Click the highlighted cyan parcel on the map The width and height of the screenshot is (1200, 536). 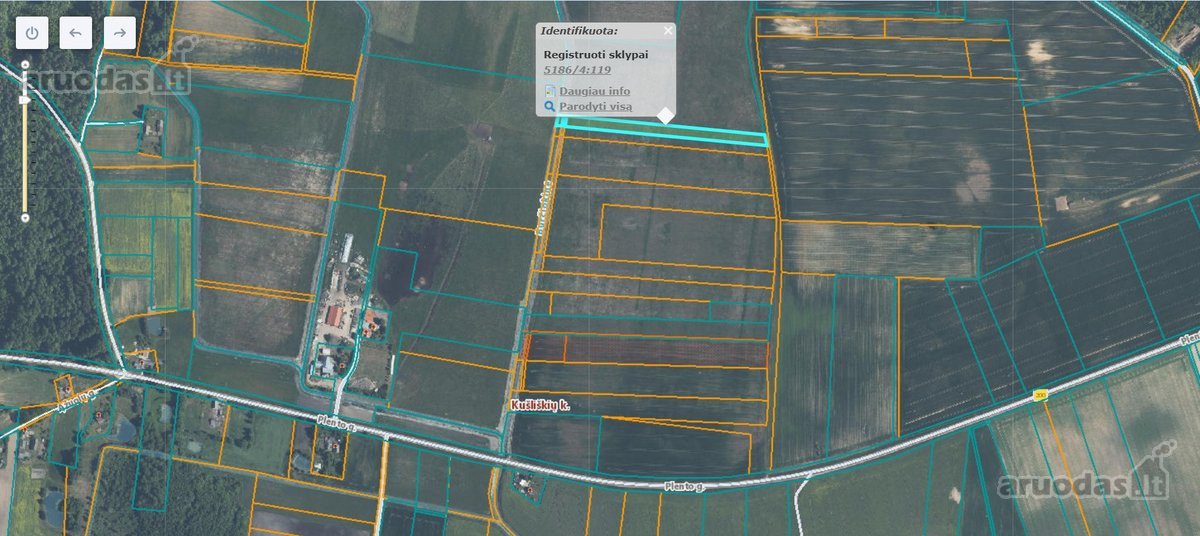[x=662, y=133]
